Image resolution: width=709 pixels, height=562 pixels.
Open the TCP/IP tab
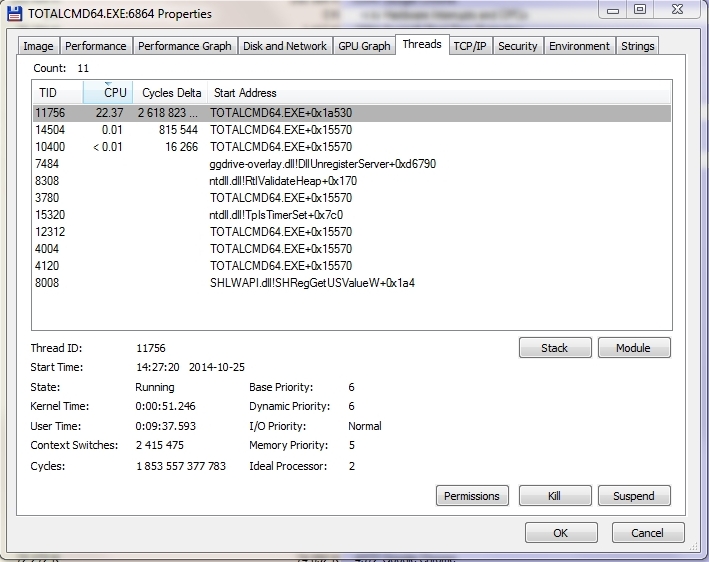pyautogui.click(x=470, y=46)
